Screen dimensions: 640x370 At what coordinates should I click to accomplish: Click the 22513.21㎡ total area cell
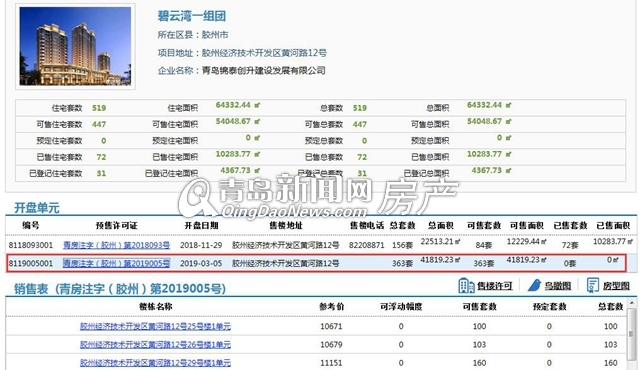(x=440, y=241)
